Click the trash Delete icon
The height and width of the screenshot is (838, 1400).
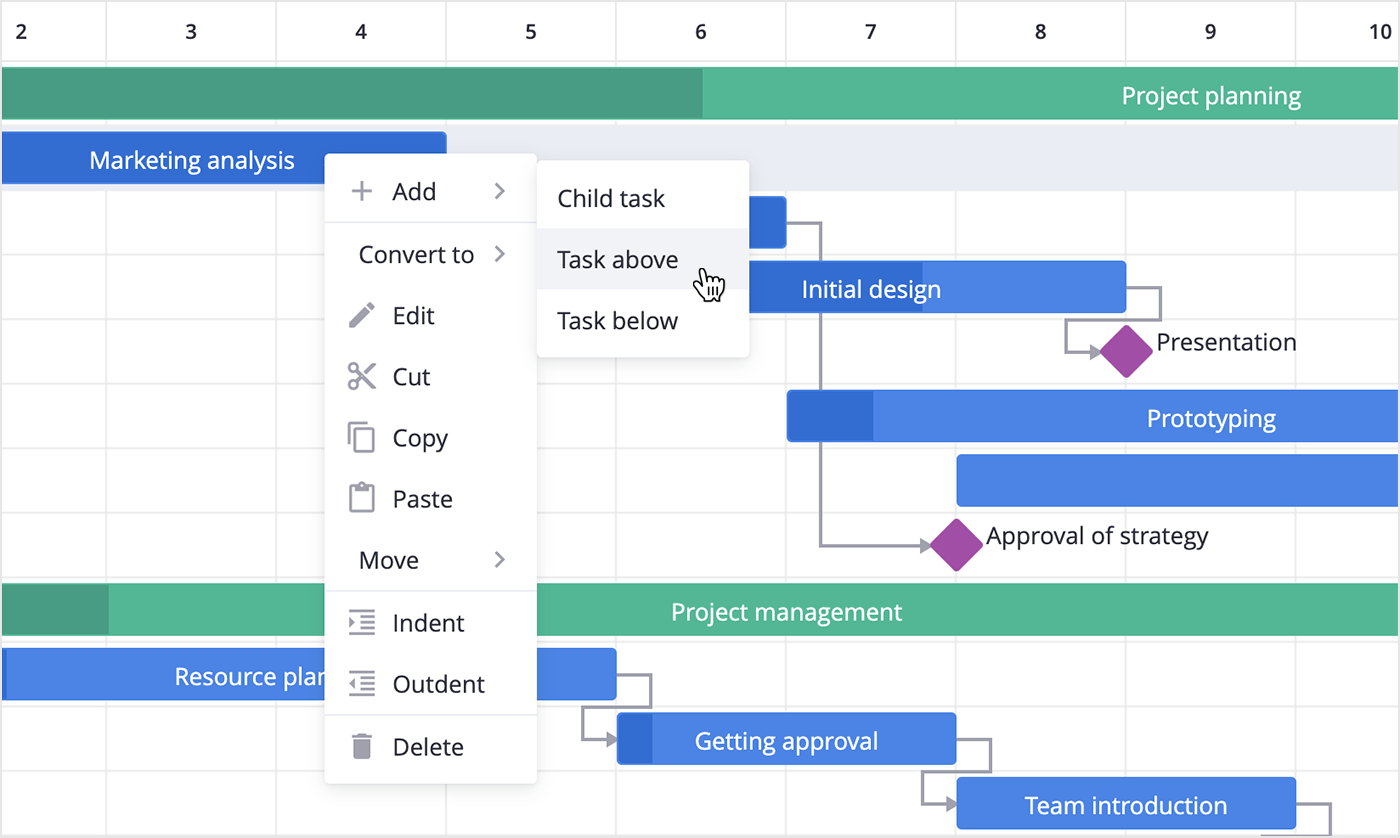361,746
